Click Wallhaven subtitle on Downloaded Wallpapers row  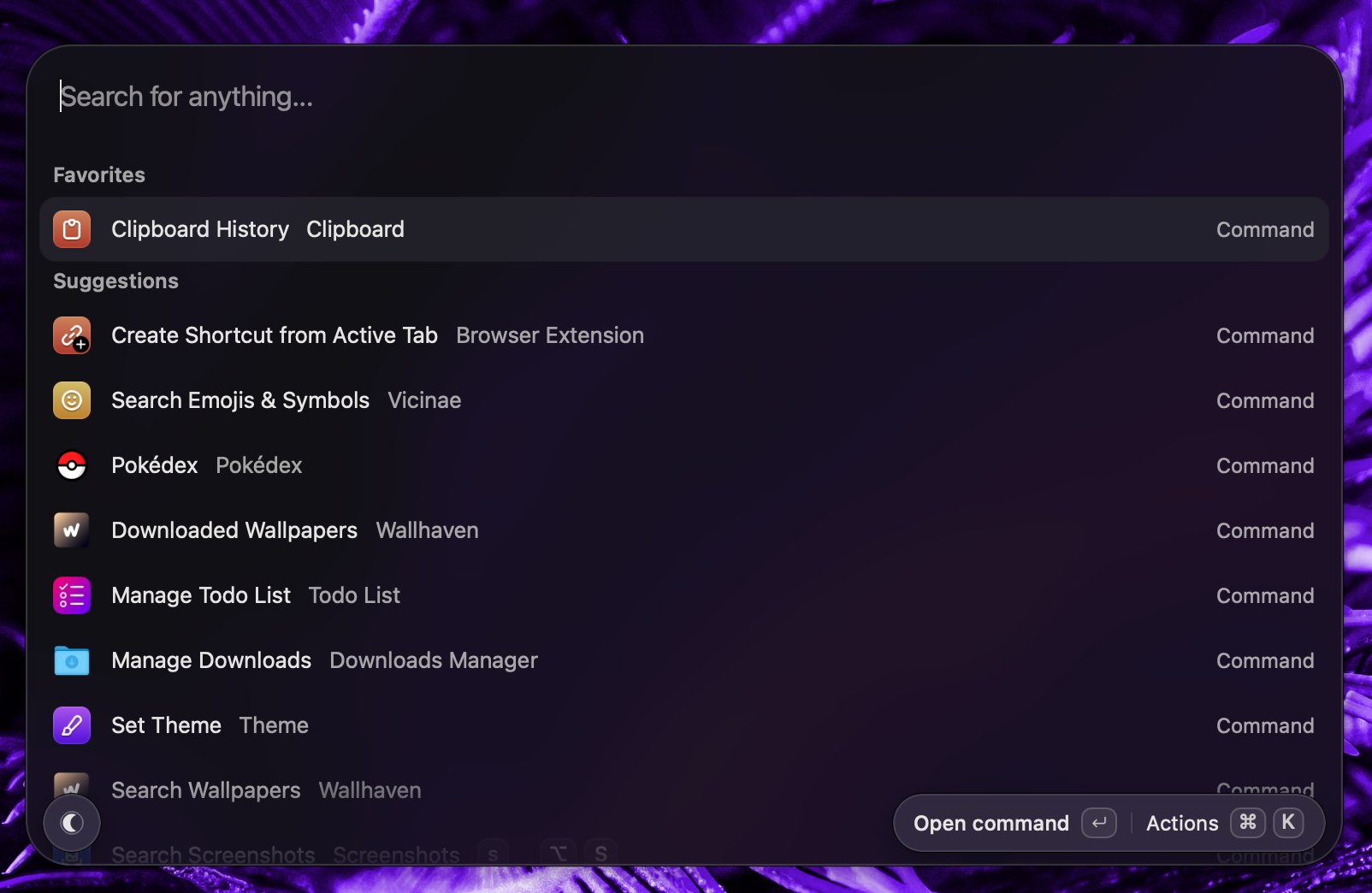428,530
